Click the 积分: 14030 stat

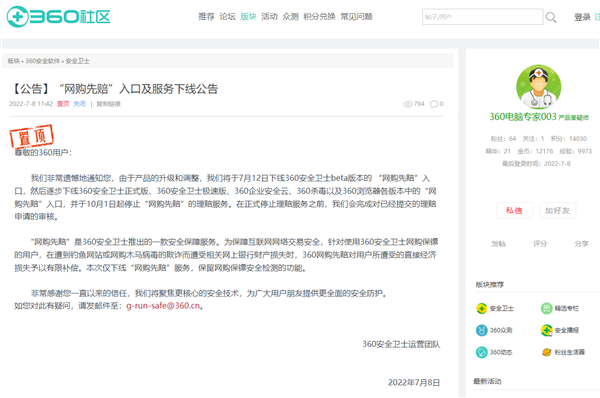pyautogui.click(x=569, y=139)
